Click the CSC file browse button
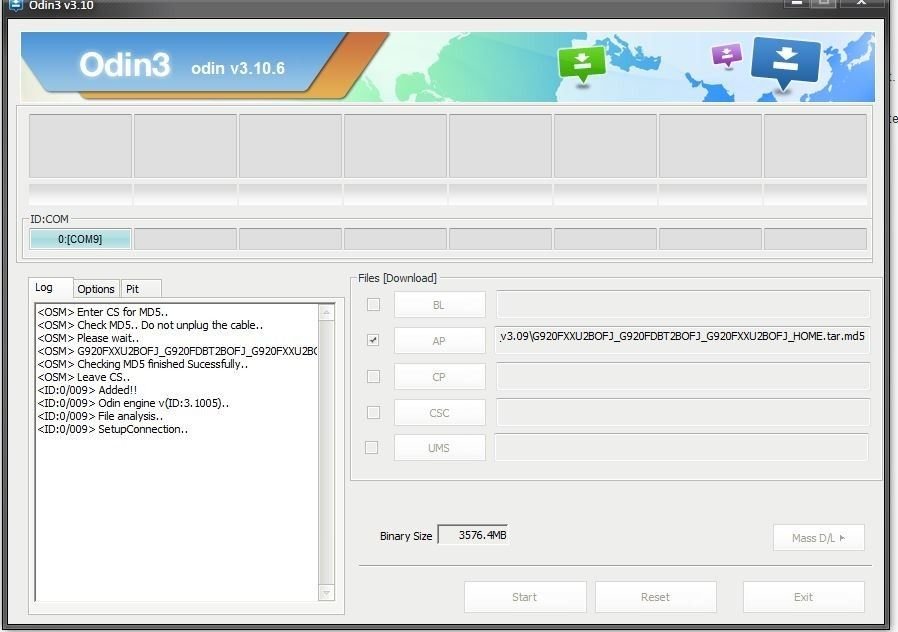 click(x=439, y=413)
